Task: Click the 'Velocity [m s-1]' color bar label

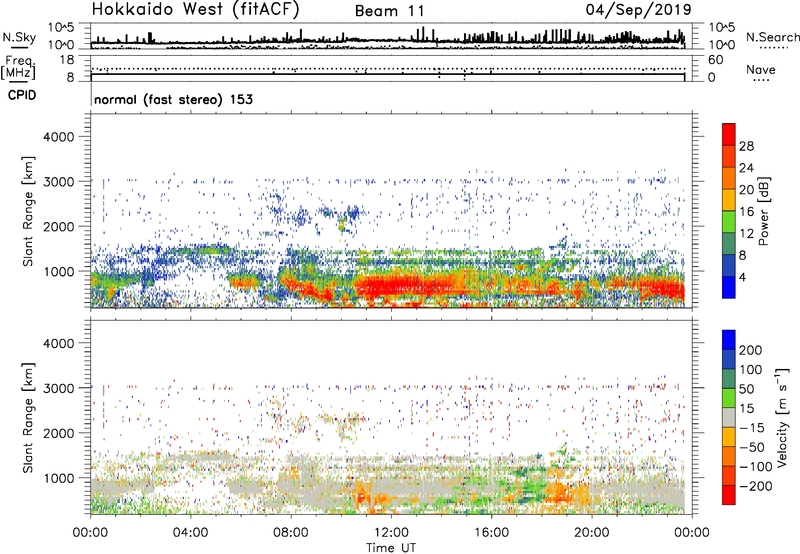Action: click(x=782, y=417)
